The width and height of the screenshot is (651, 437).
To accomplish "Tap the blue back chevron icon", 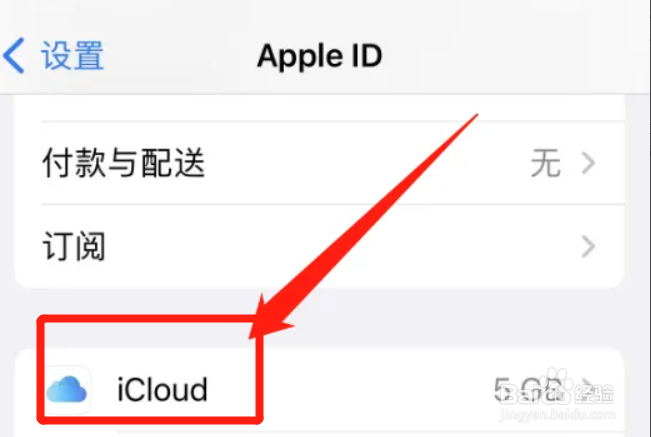I will pos(14,56).
